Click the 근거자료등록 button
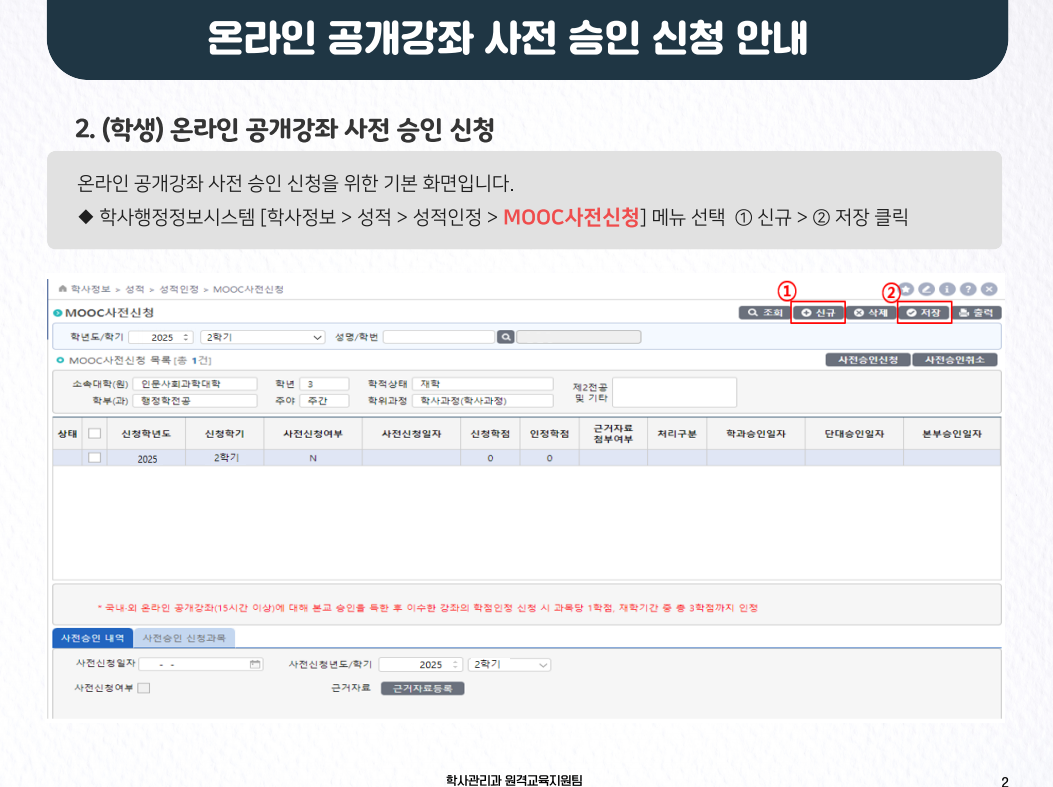The image size is (1053, 787). pyautogui.click(x=422, y=688)
